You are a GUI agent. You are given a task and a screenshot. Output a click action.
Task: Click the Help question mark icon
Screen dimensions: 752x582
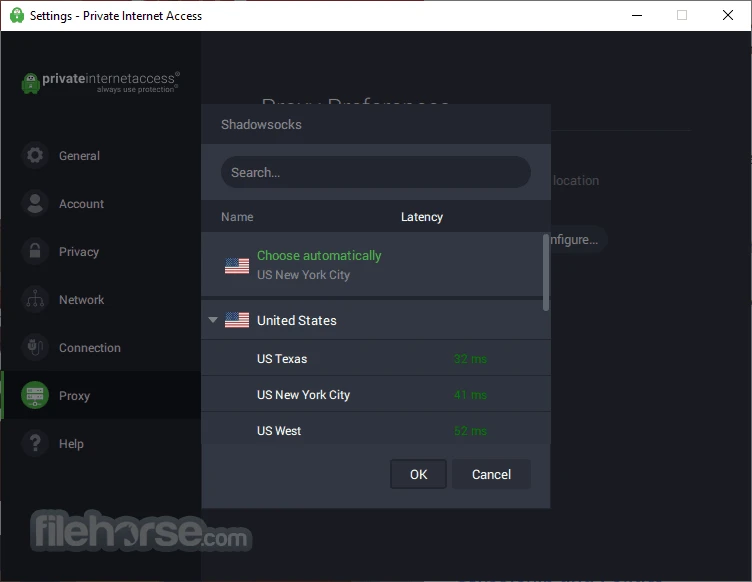coord(35,443)
